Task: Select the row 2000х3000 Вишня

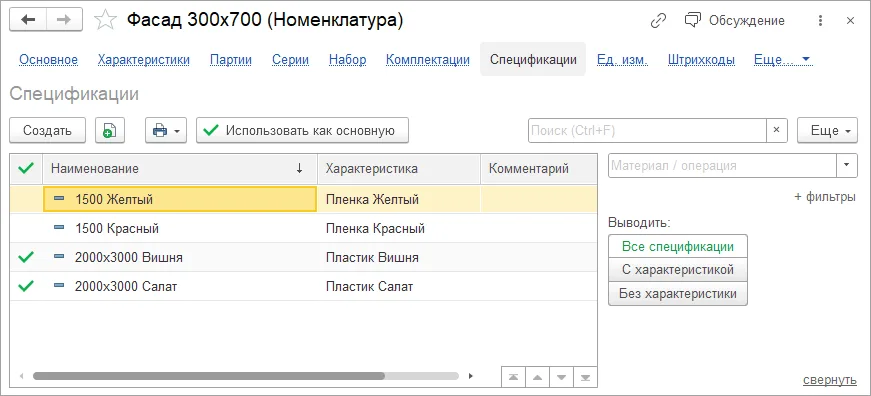Action: (x=303, y=258)
